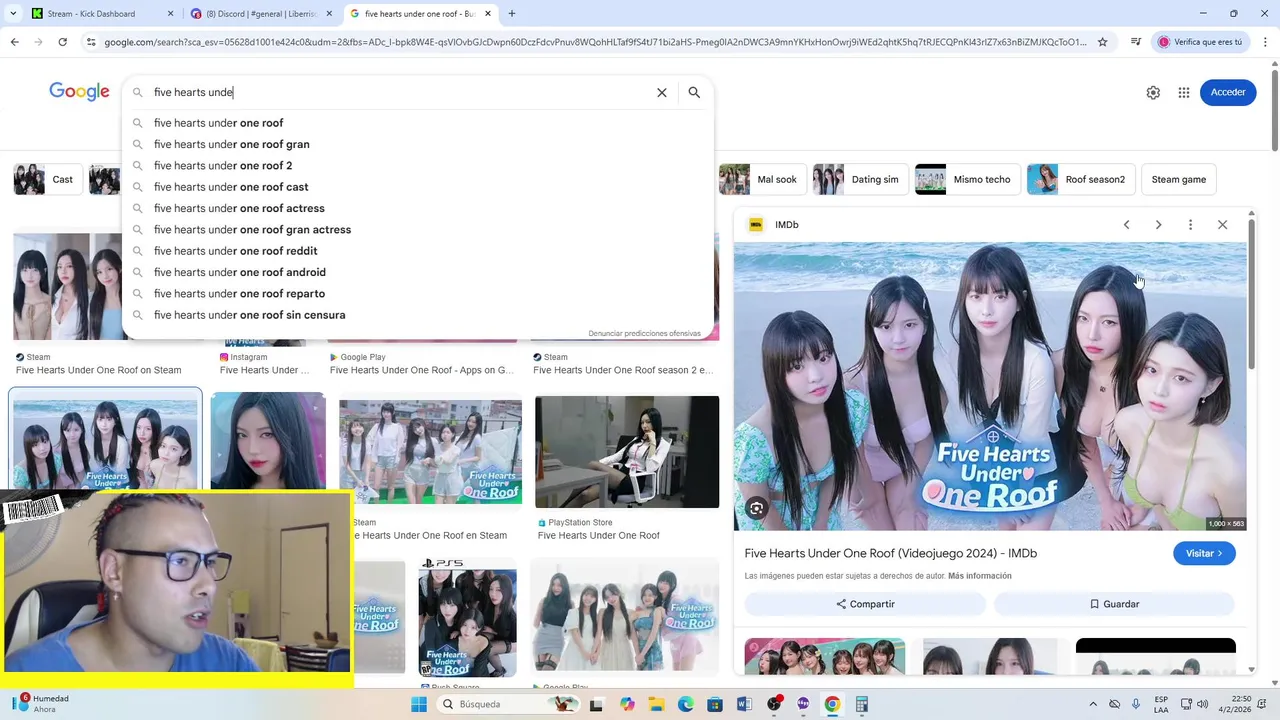Viewport: 1280px width, 720px height.
Task: Bookmark this page with star icon
Action: [1103, 42]
